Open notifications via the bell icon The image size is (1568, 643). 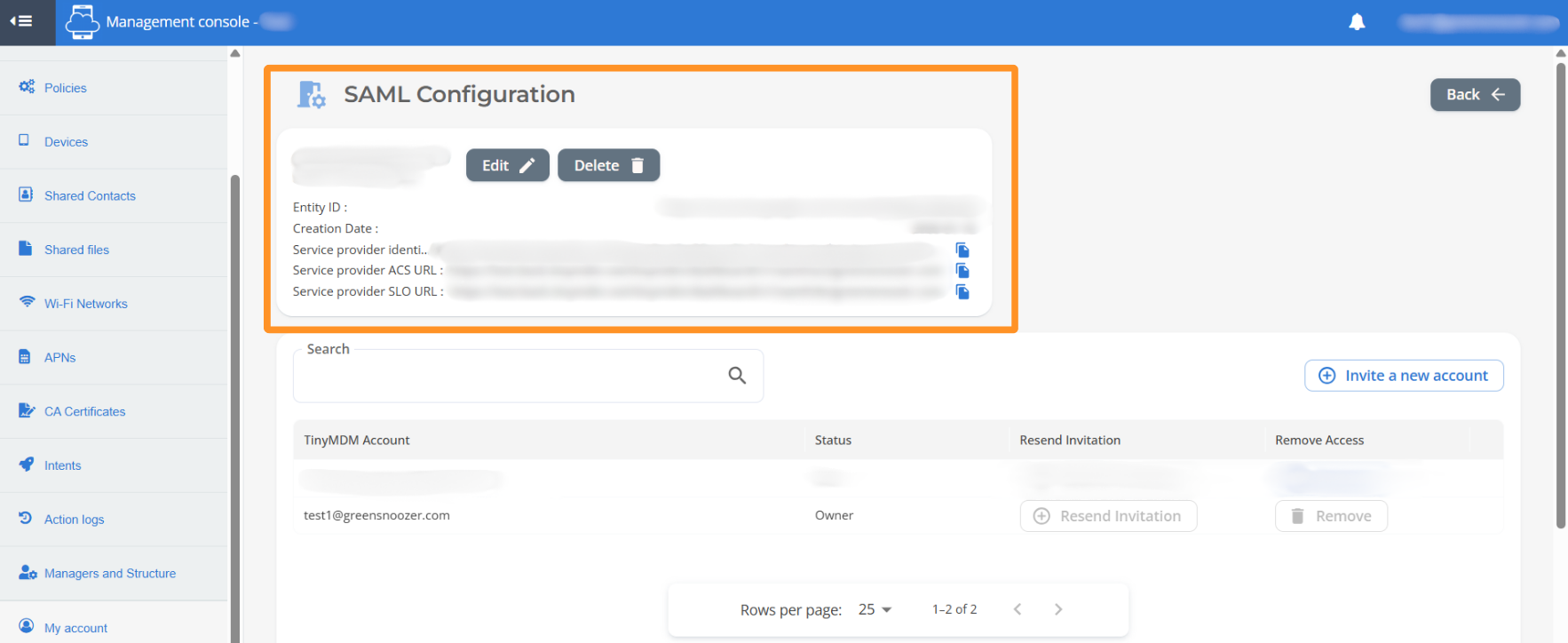pyautogui.click(x=1357, y=22)
